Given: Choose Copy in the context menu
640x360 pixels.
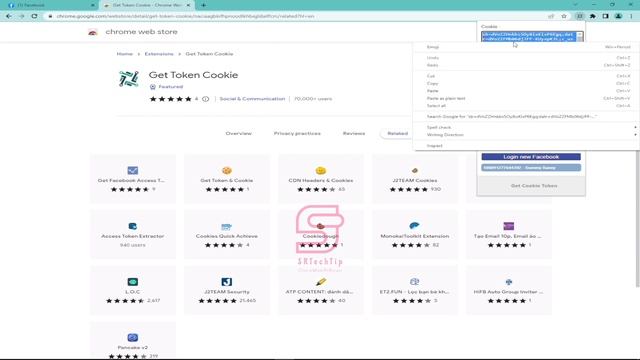Looking at the screenshot, I should (x=527, y=84).
